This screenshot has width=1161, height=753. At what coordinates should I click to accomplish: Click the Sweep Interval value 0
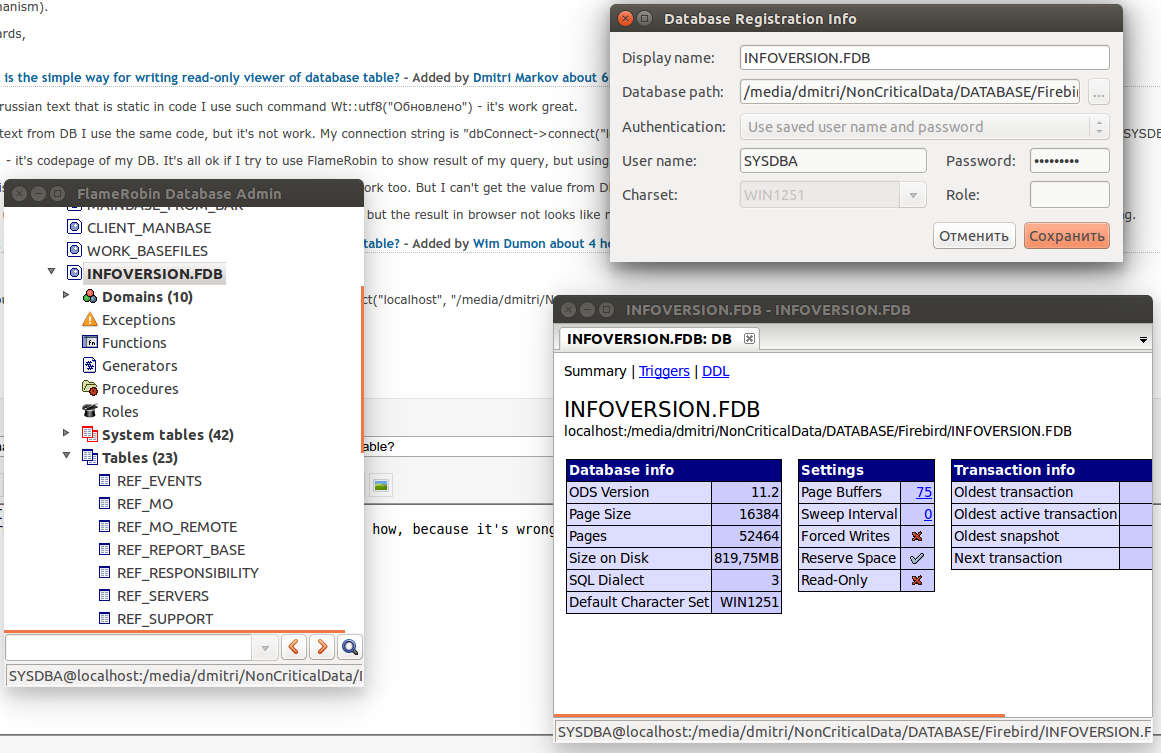[927, 514]
